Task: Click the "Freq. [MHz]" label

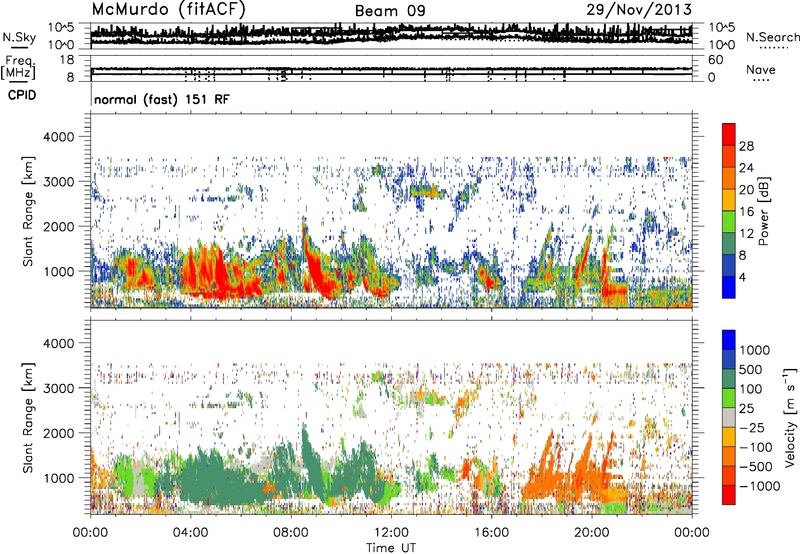Action: click(20, 68)
